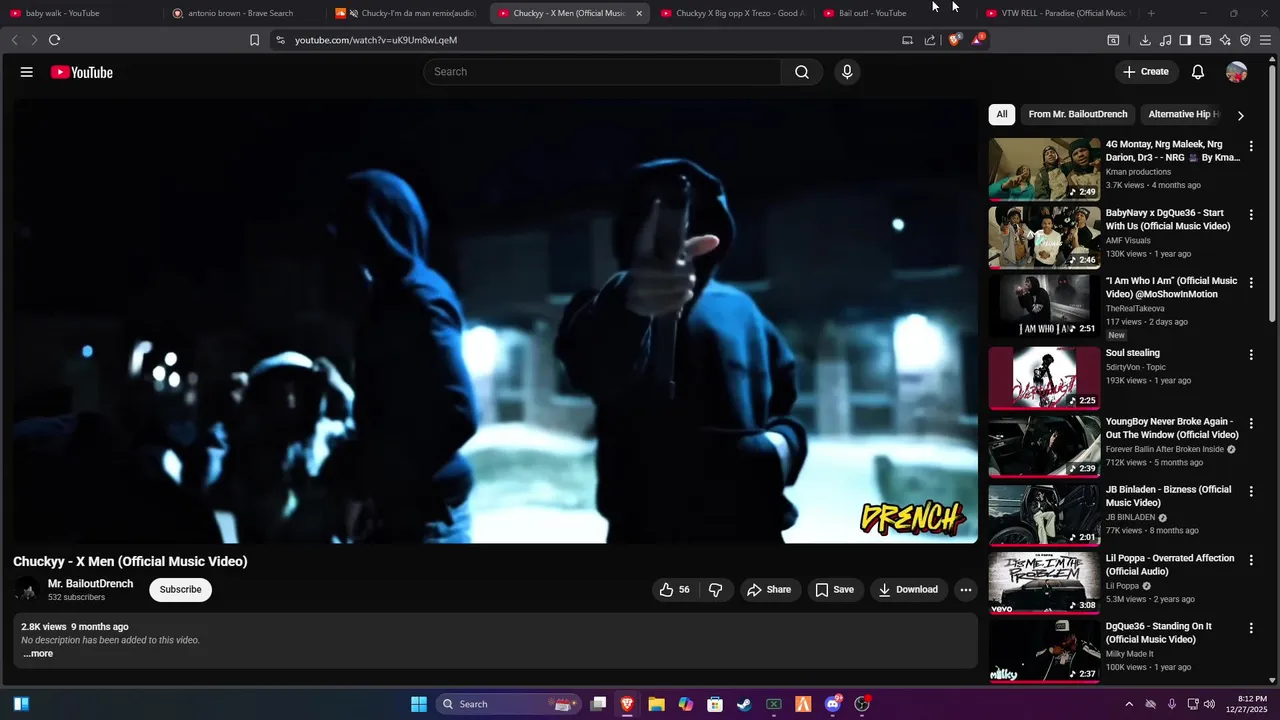Screen dimensions: 1280x720
Task: Open the Brave main menu hamburger
Action: 1266,40
